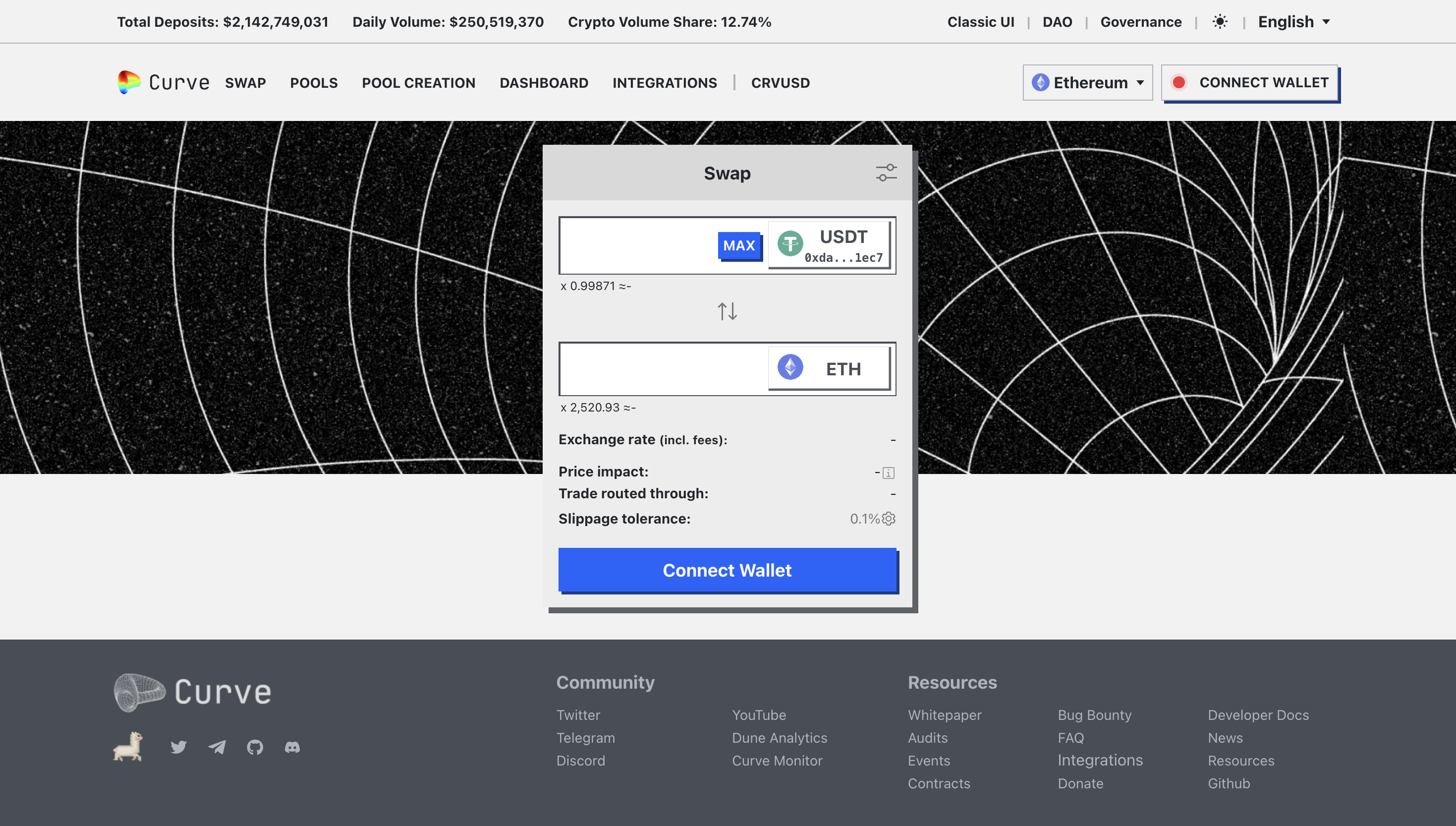The height and width of the screenshot is (826, 1456).
Task: Click Daily Volume: $250,519,370 text
Action: [x=448, y=21]
